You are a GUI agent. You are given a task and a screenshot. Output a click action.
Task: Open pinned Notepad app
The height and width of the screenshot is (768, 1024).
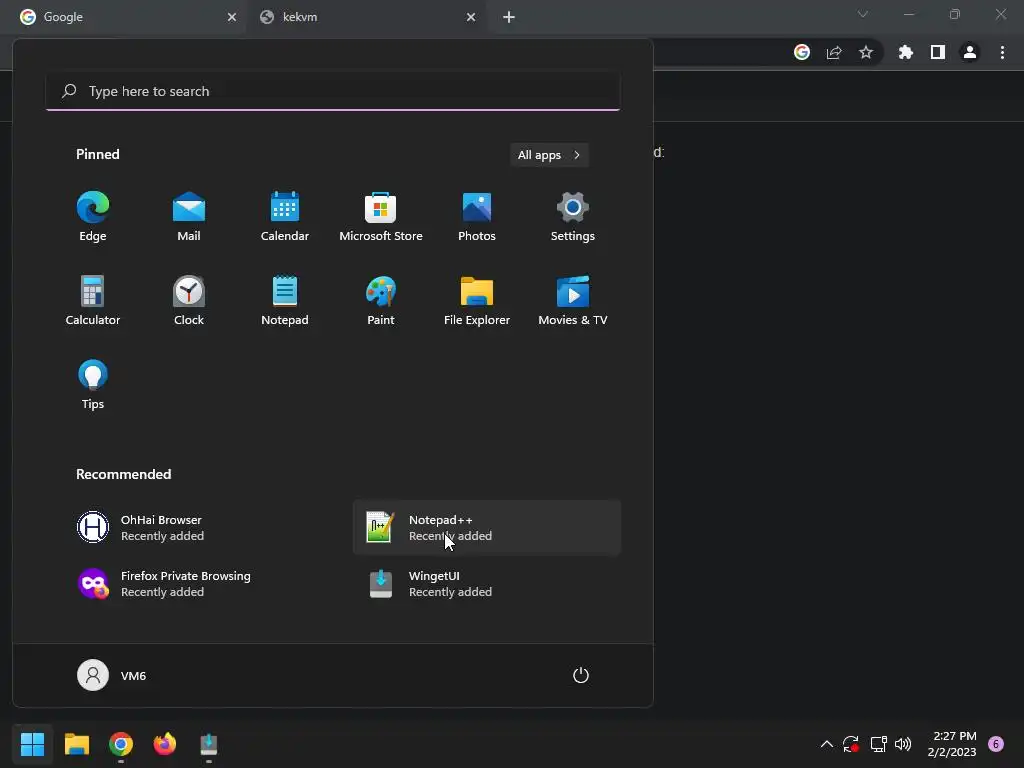(285, 301)
